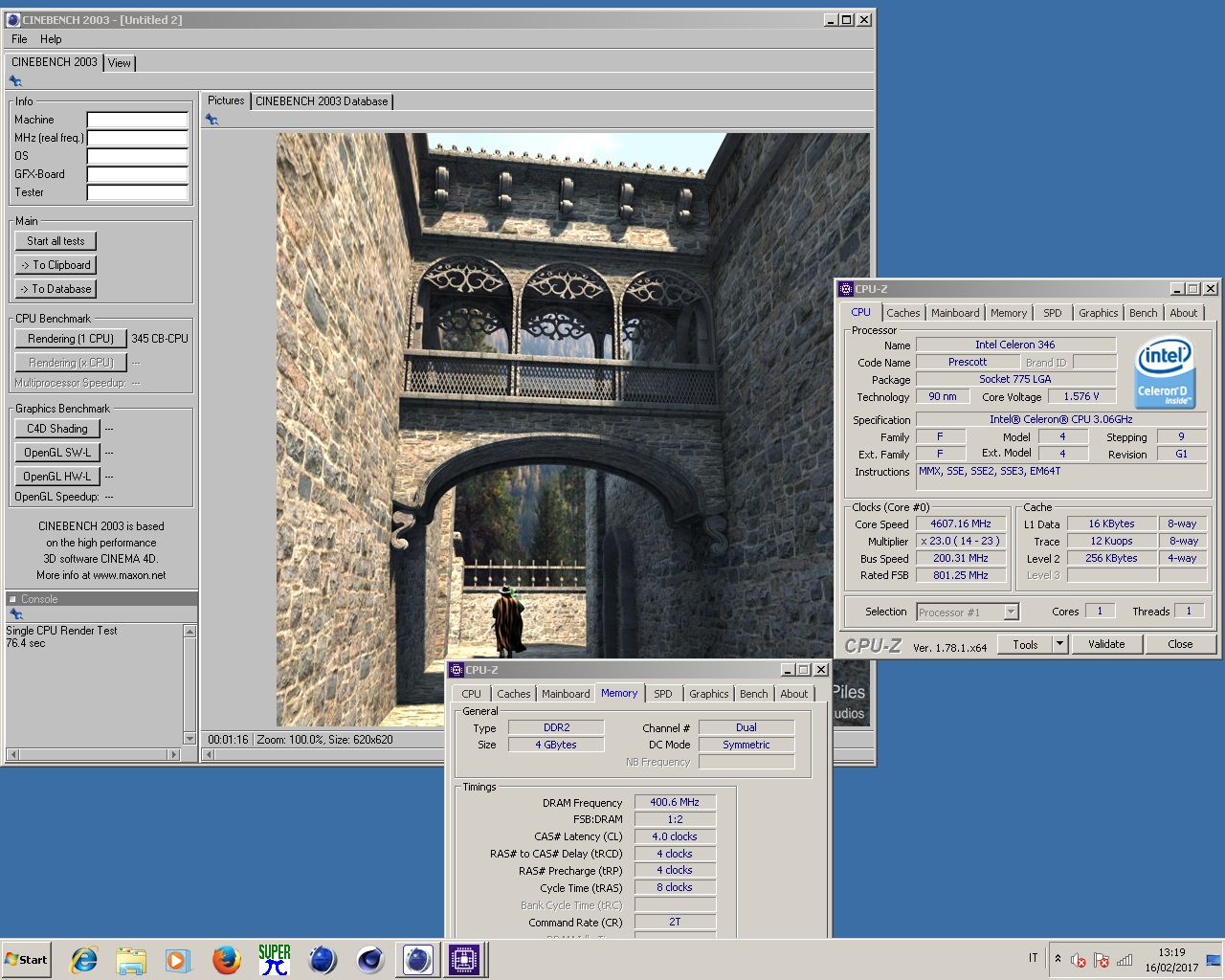Click the MHz (real freq.) input field

tap(138, 138)
